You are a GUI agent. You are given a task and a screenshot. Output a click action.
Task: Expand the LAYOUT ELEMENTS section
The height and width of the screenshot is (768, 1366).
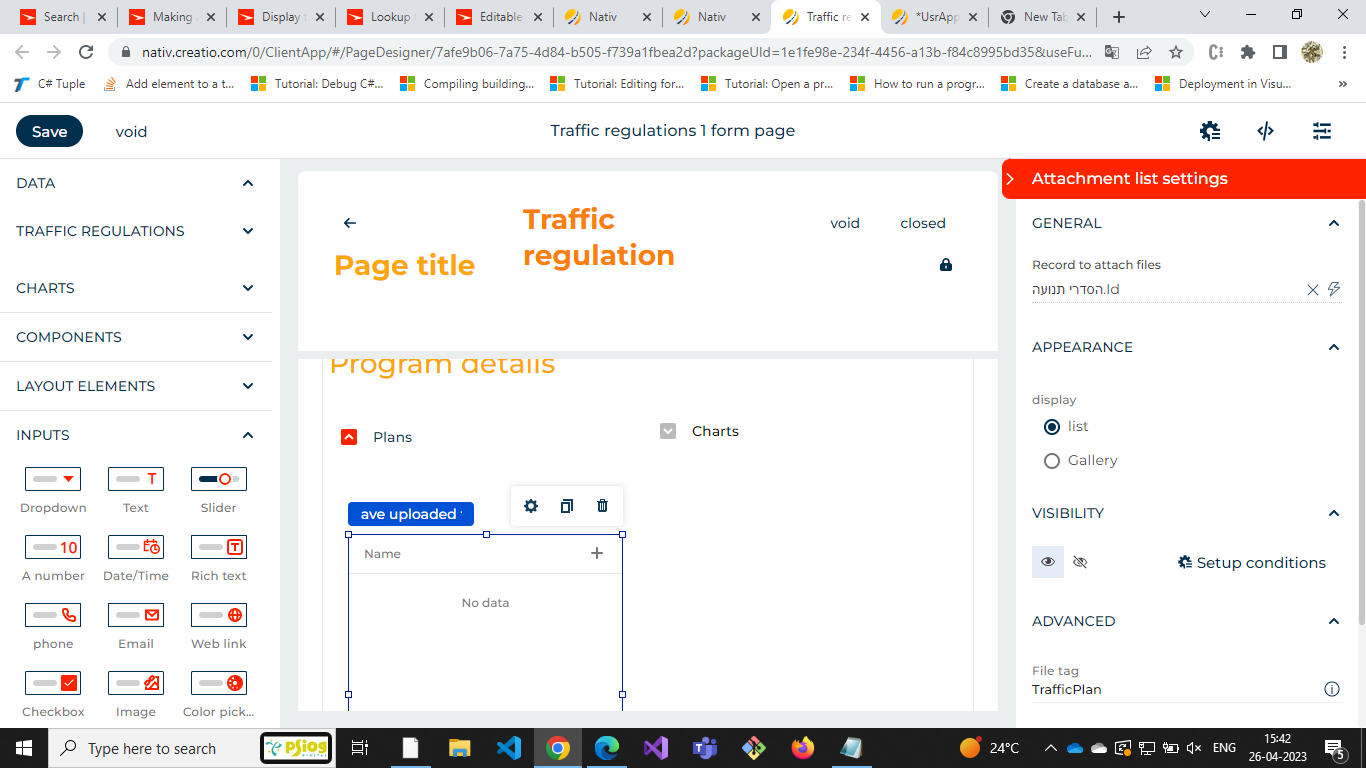coord(248,386)
